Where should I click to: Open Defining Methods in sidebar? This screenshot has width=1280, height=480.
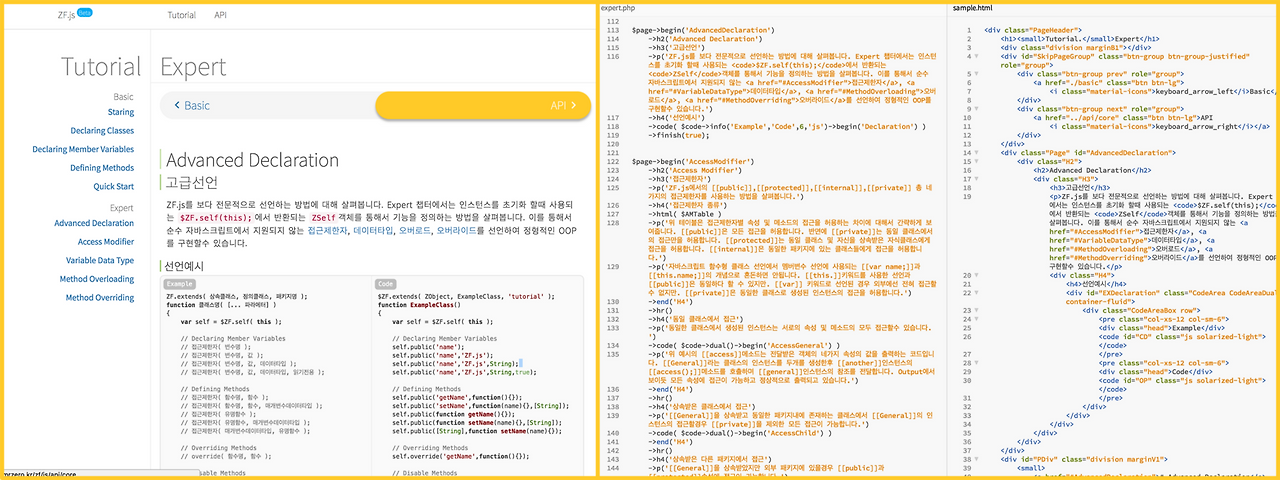[102, 168]
